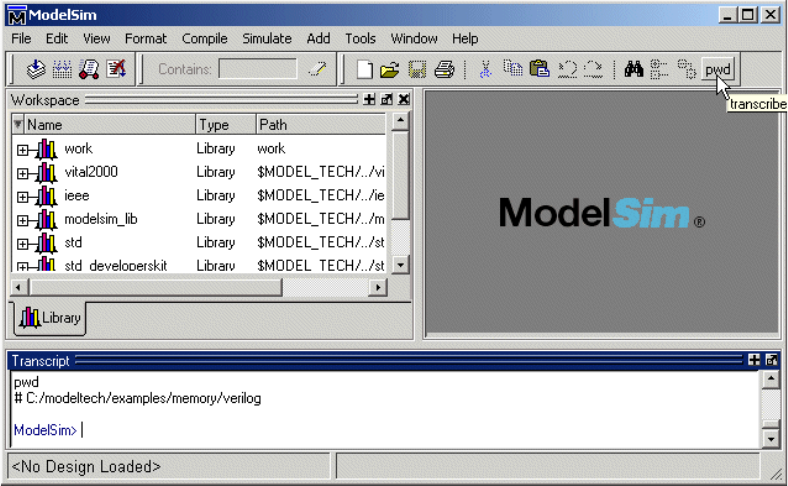Click the New file toolbar icon

(x=364, y=69)
